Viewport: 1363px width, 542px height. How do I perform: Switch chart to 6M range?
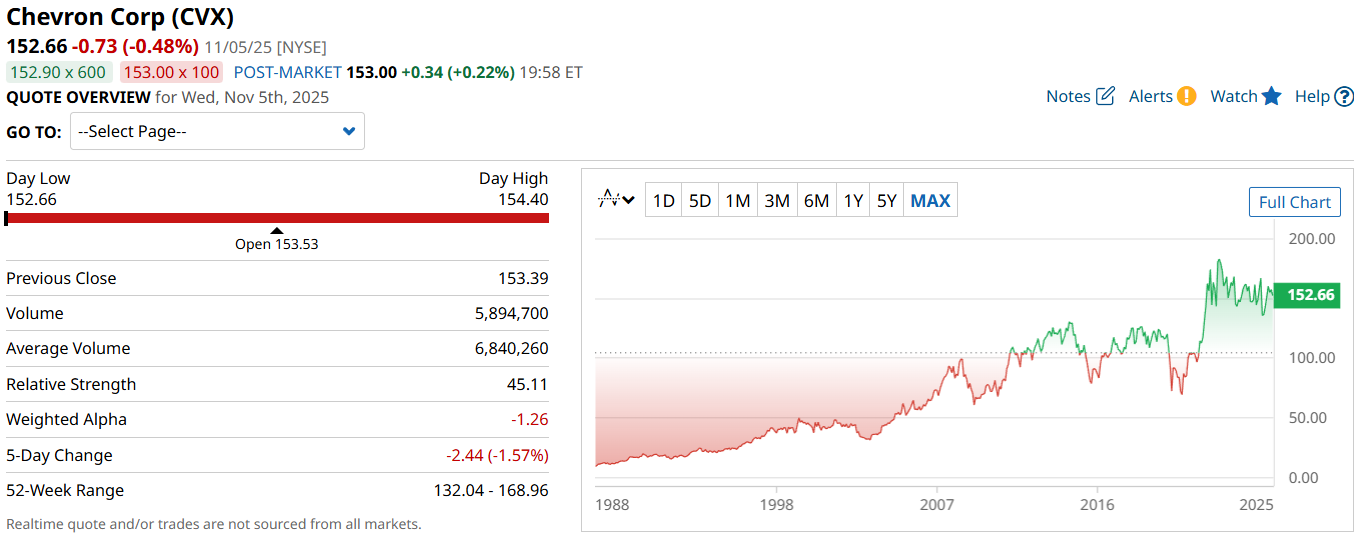pyautogui.click(x=816, y=201)
